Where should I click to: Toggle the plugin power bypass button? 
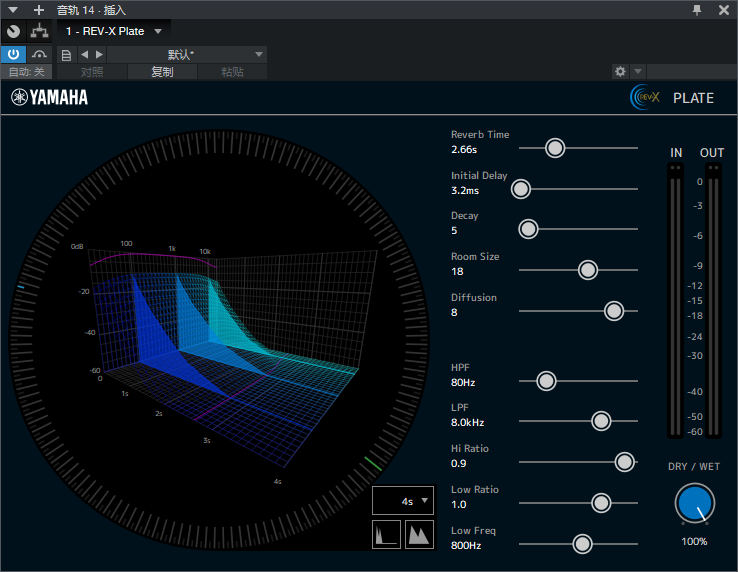point(13,55)
